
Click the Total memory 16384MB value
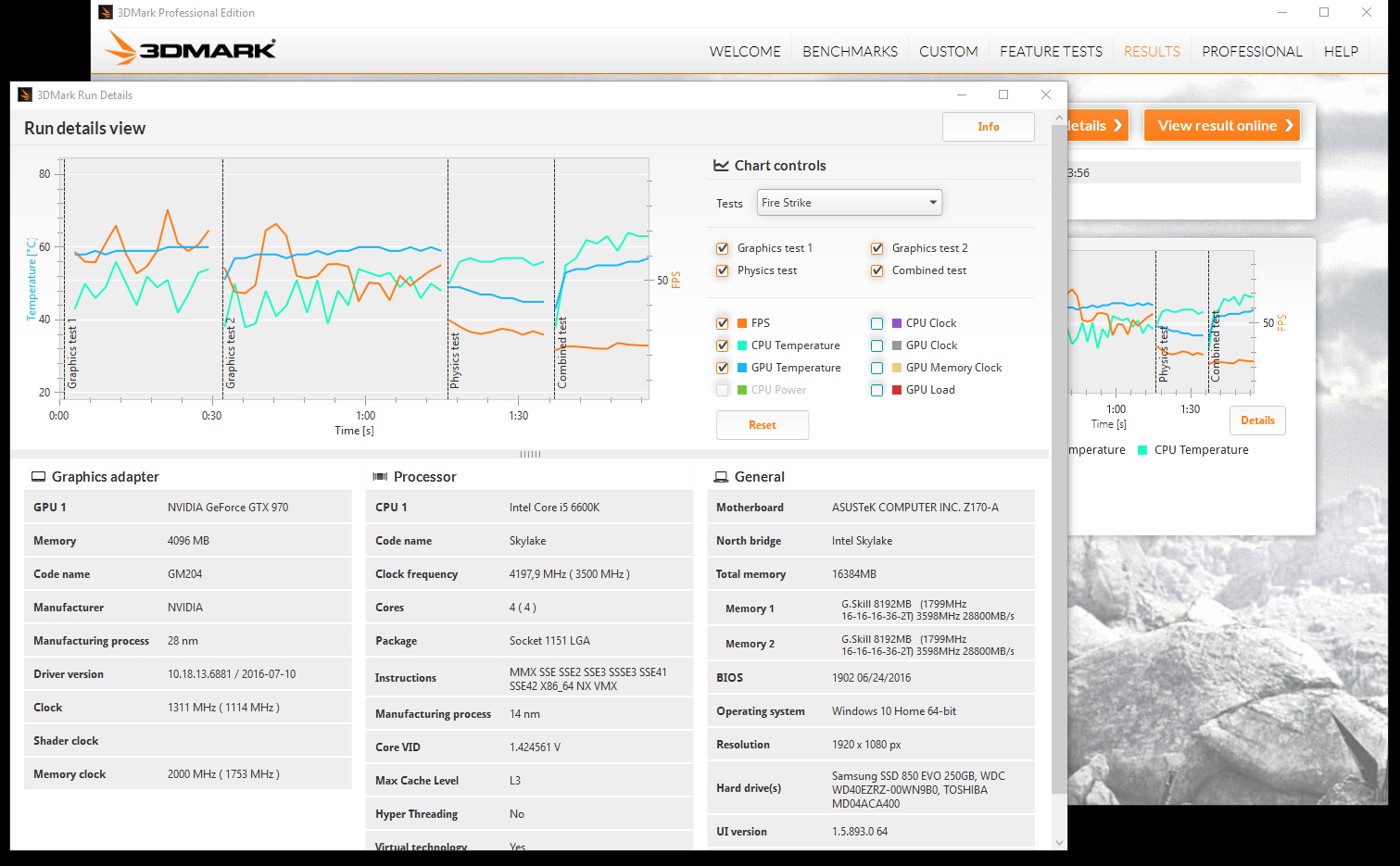pos(854,574)
